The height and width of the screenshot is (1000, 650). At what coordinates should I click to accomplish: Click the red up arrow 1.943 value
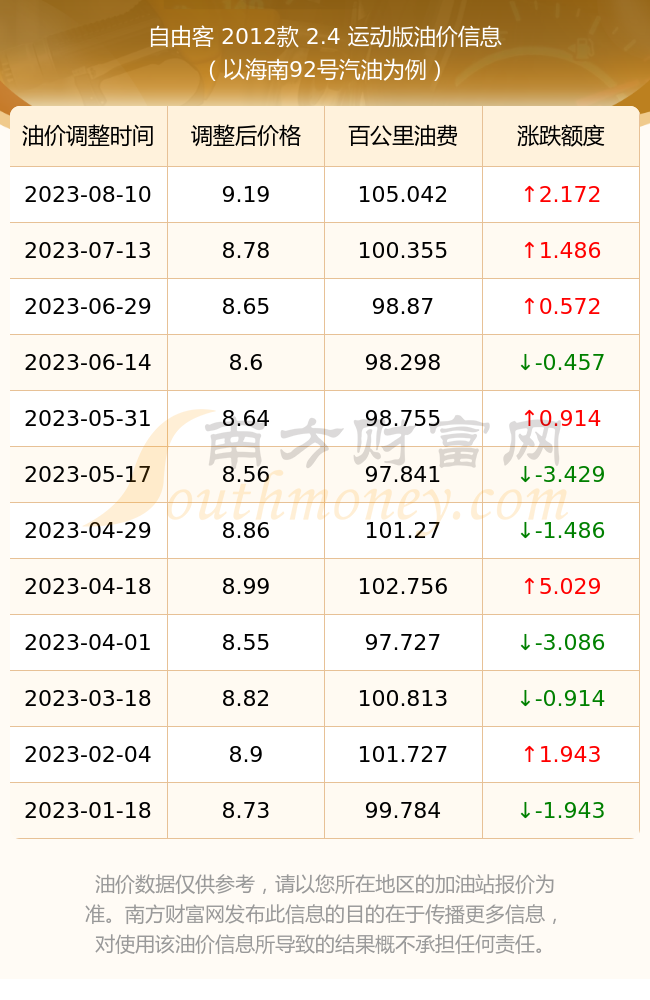[561, 754]
